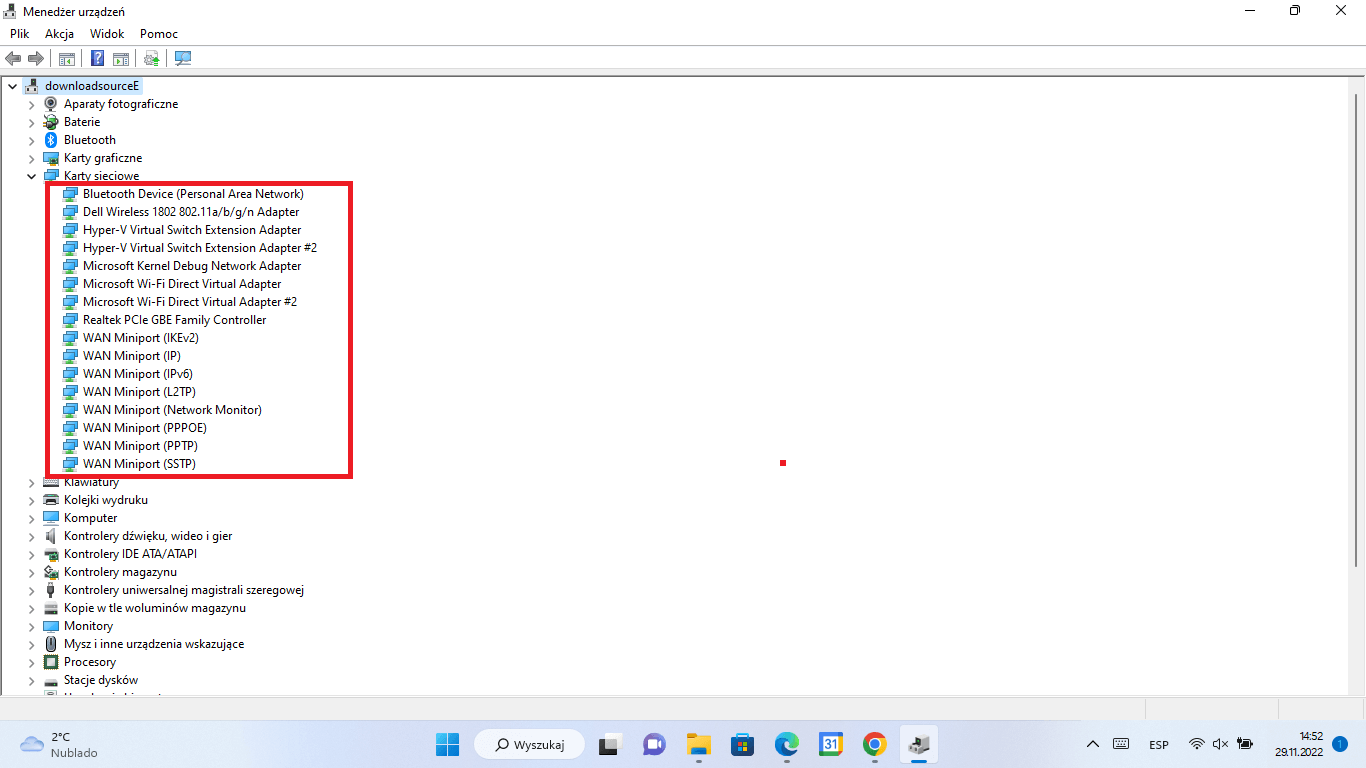This screenshot has width=1366, height=768.
Task: Toggle the console tree pane toolbar icon
Action: (67, 58)
